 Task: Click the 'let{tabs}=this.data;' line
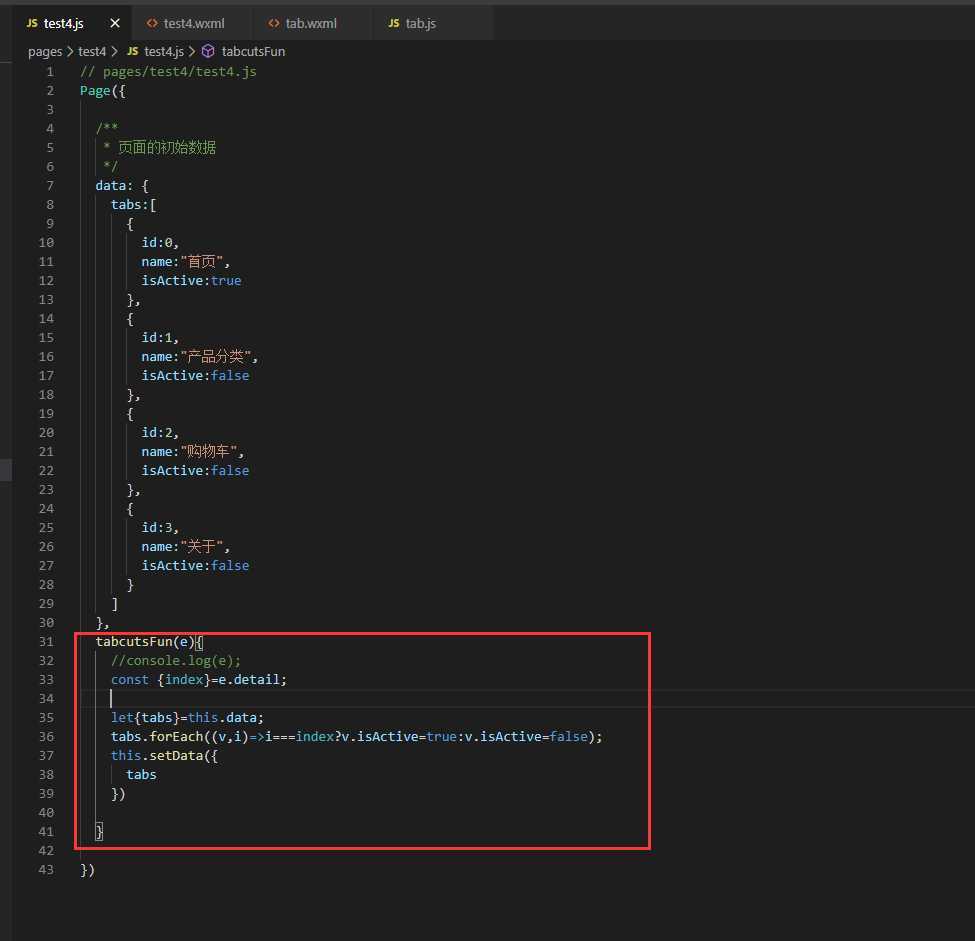pyautogui.click(x=187, y=718)
